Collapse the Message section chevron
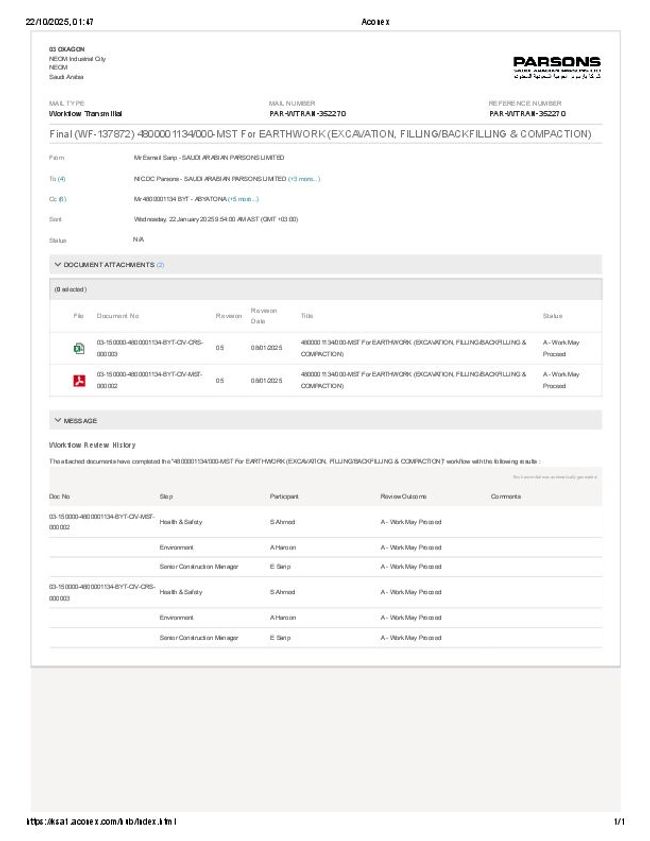 click(58, 421)
